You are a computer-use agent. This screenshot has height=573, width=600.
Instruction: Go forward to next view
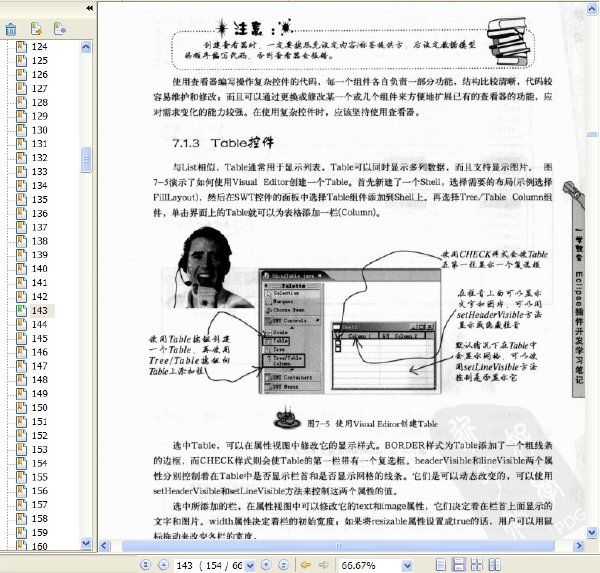click(324, 565)
